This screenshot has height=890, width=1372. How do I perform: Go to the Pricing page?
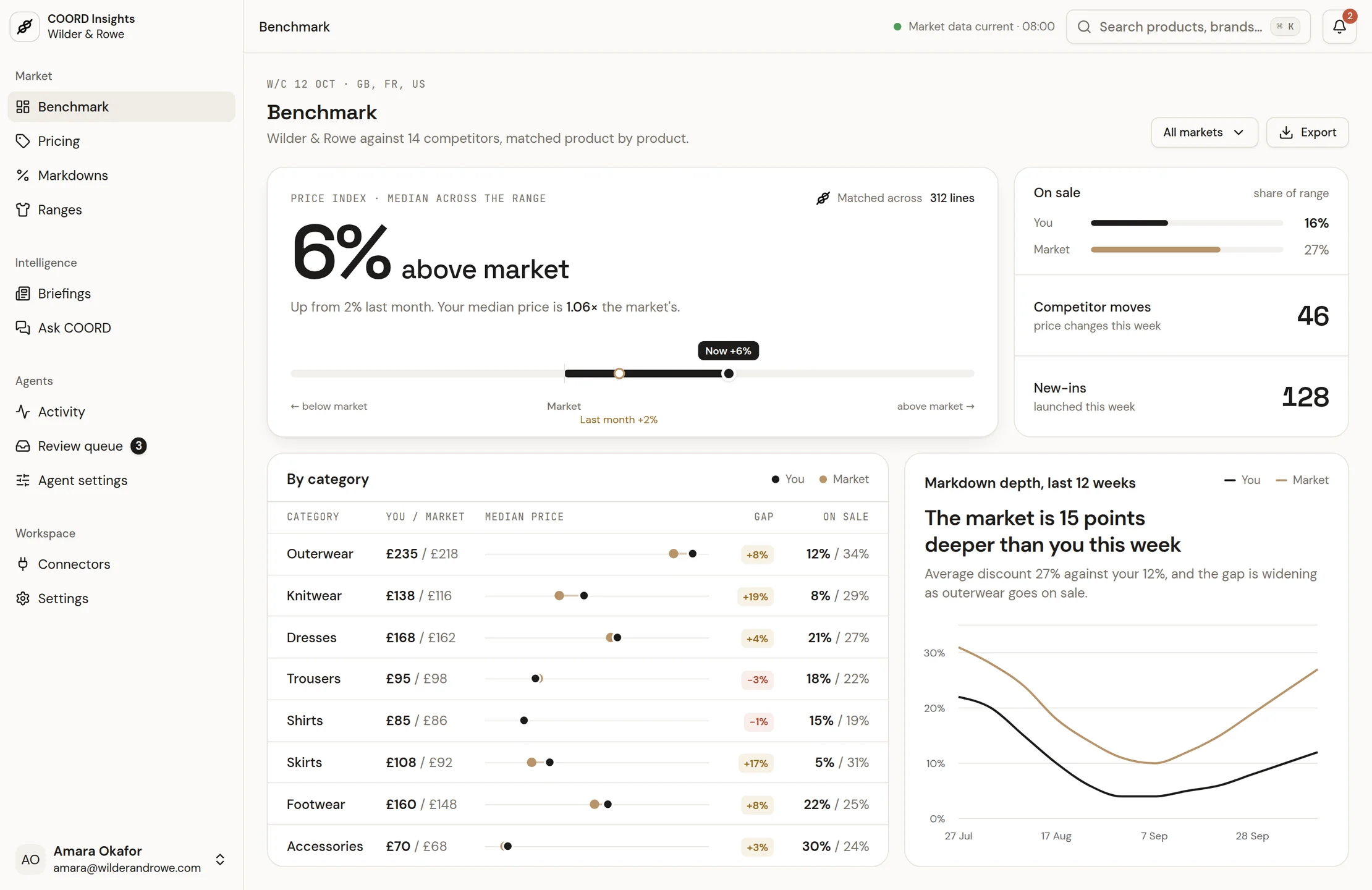(x=121, y=141)
